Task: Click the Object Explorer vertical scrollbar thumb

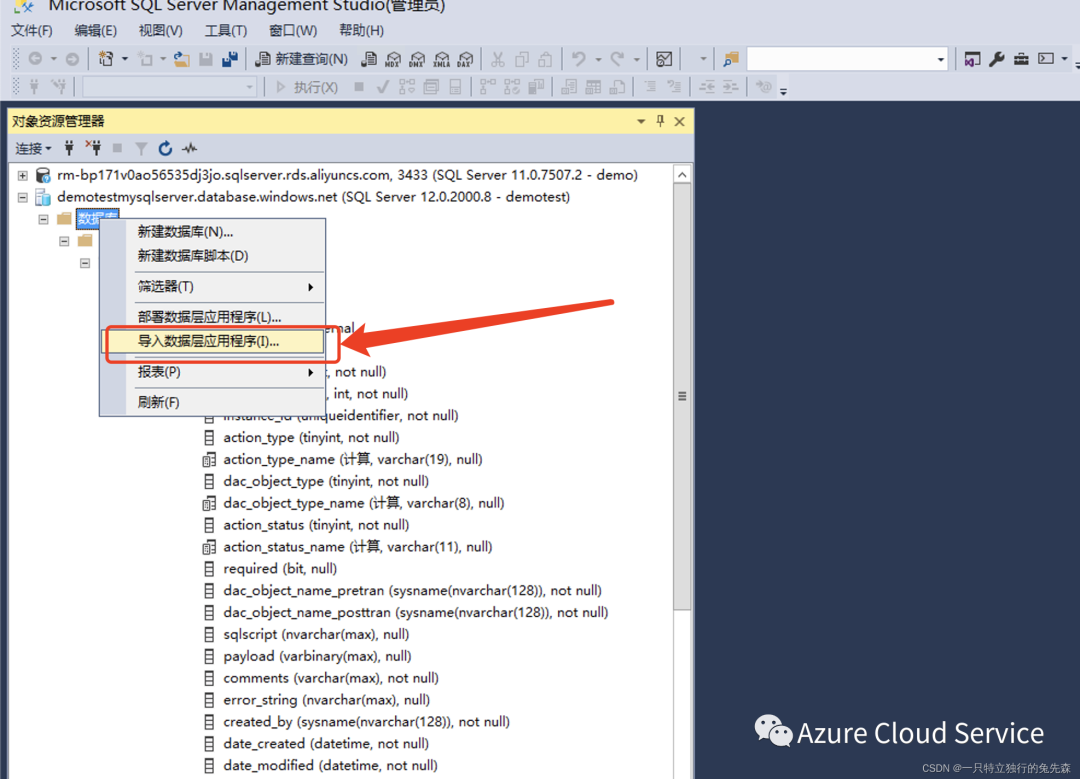Action: [x=682, y=396]
